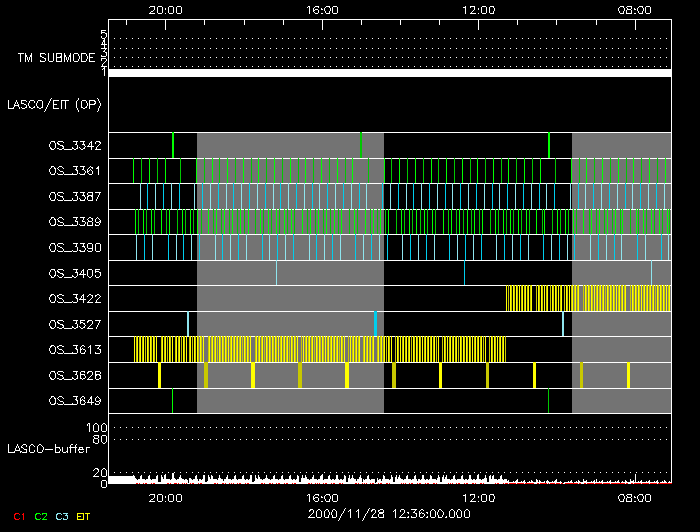Click the first green marker in OS_3649

(172, 401)
